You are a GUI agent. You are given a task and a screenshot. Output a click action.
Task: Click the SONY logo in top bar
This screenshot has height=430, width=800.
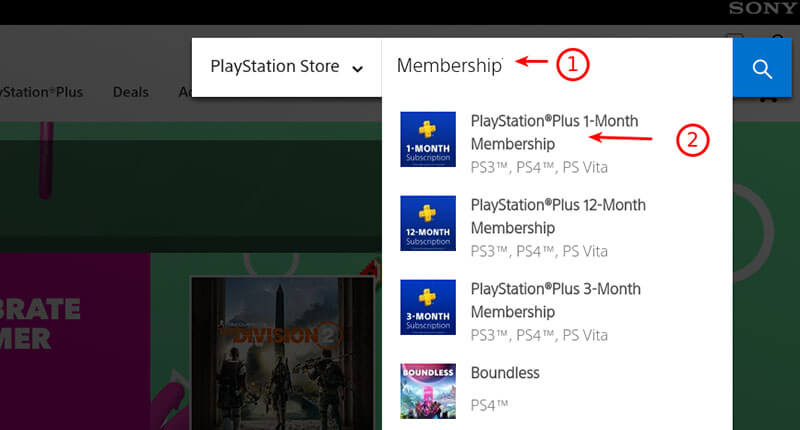(x=763, y=8)
